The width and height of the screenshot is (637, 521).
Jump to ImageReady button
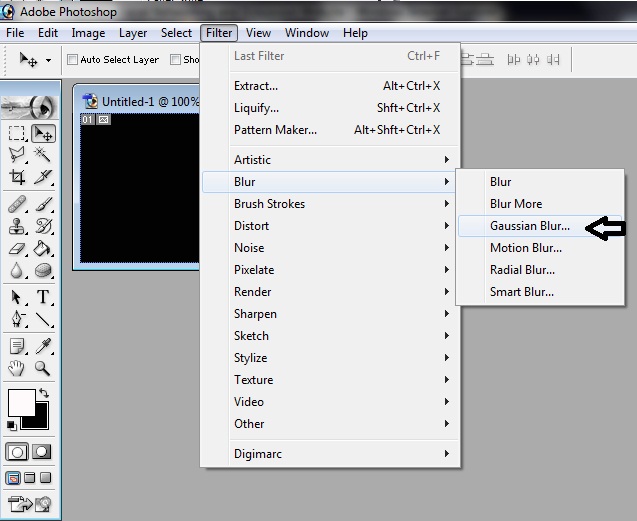click(x=29, y=504)
